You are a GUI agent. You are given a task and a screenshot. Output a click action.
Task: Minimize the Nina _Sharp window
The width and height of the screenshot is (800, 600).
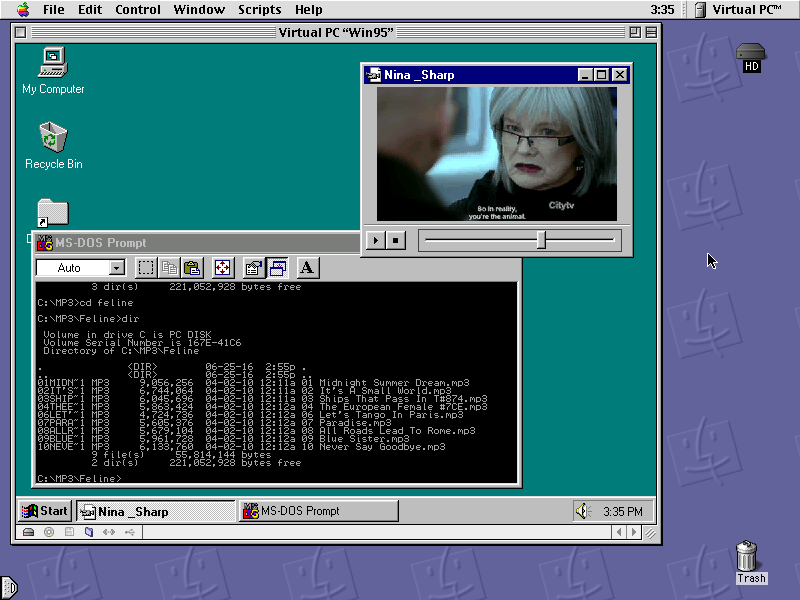tap(585, 75)
